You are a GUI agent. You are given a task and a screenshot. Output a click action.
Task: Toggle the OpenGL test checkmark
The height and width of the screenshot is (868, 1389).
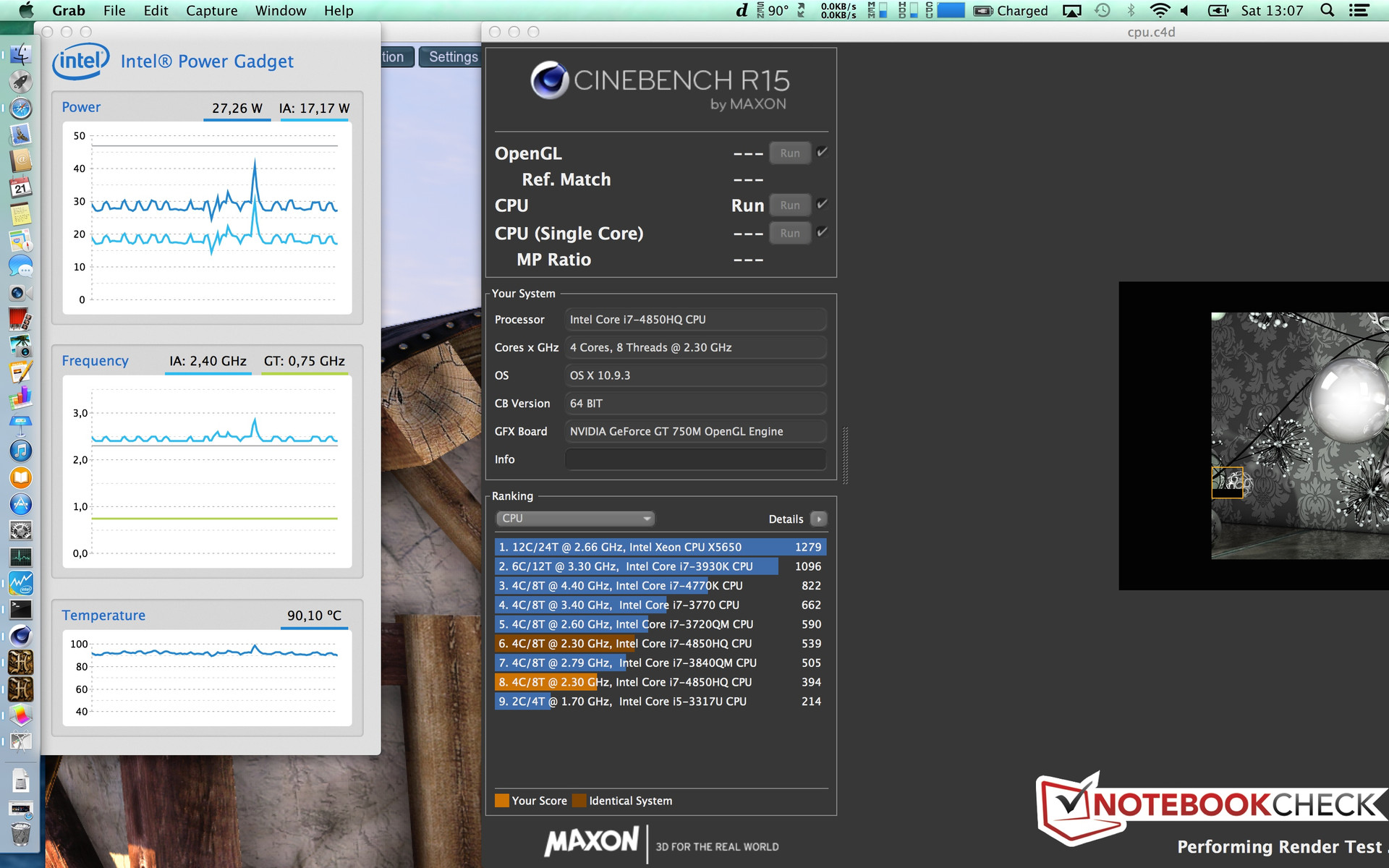tap(822, 152)
